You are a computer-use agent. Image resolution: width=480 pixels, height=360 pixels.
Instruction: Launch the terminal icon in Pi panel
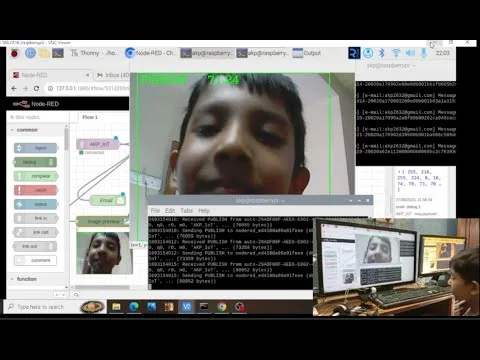coord(58,53)
